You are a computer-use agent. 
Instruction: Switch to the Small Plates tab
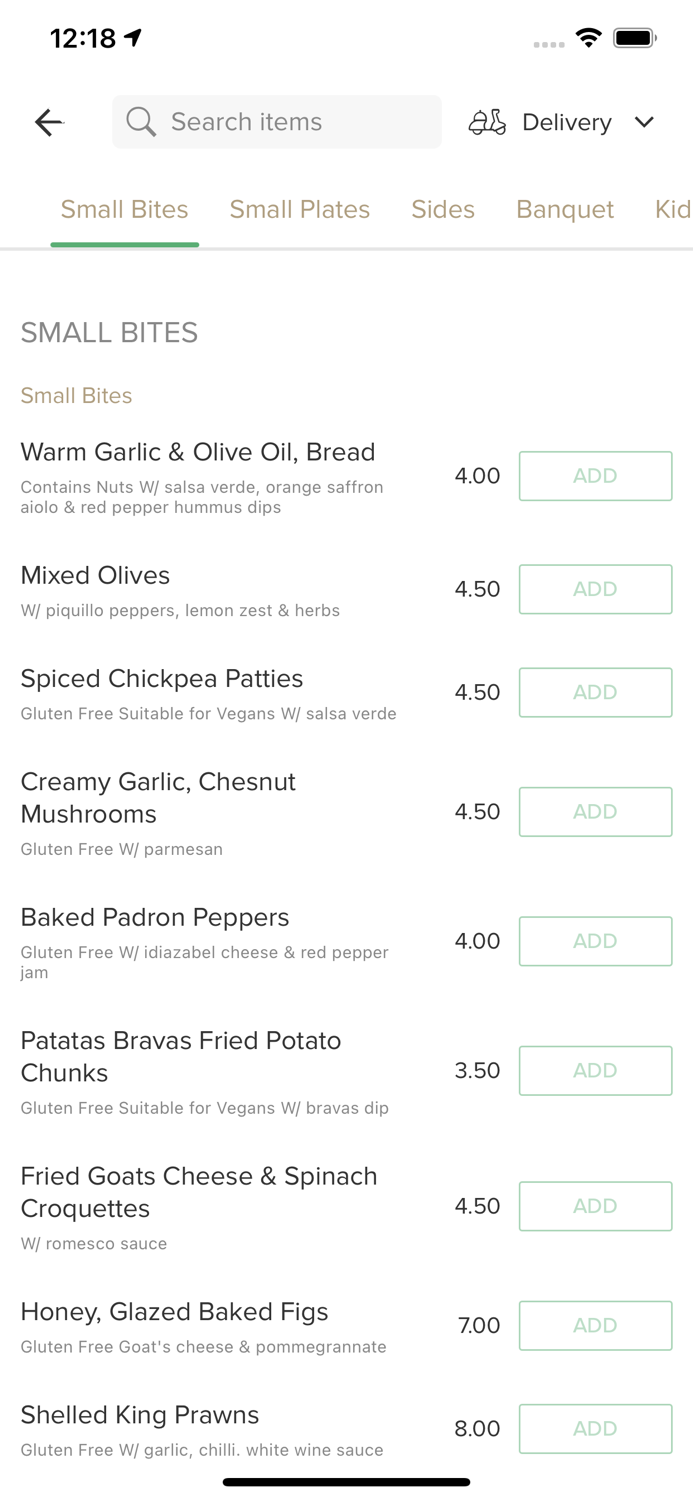[300, 209]
